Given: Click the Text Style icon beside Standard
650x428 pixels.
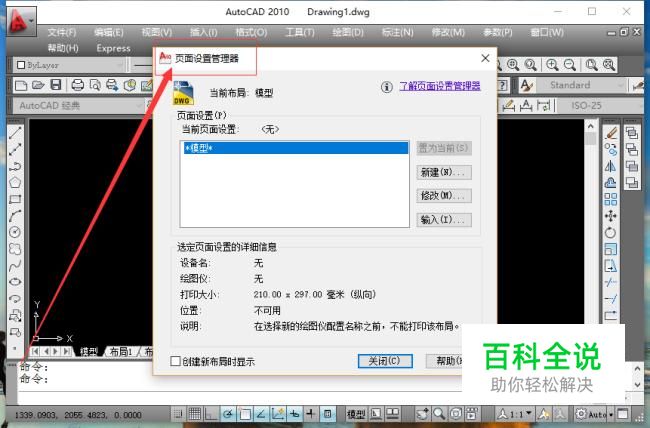Looking at the screenshot, I should [x=526, y=85].
